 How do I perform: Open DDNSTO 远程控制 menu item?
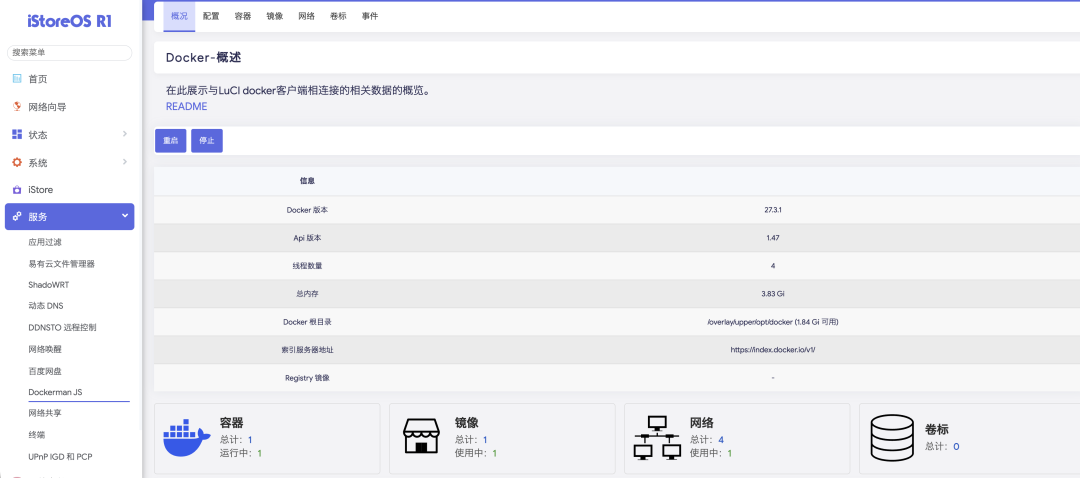62,327
